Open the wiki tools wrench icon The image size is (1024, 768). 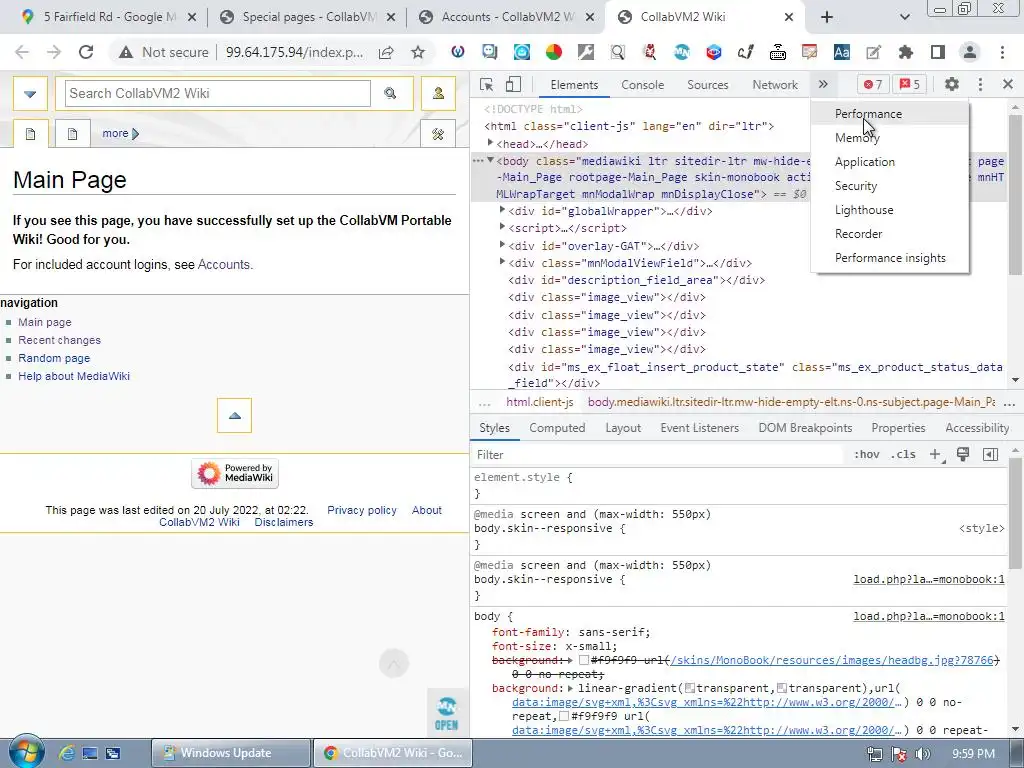[x=438, y=134]
